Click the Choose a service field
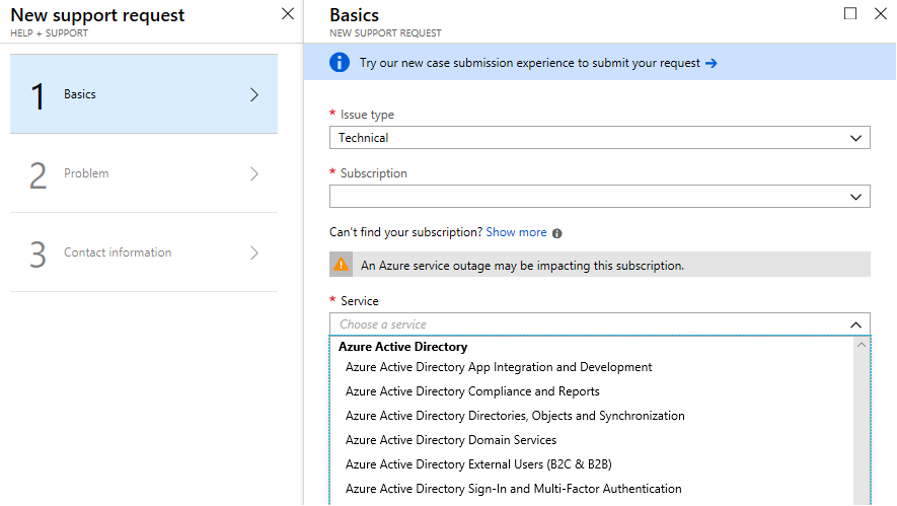 click(x=600, y=324)
